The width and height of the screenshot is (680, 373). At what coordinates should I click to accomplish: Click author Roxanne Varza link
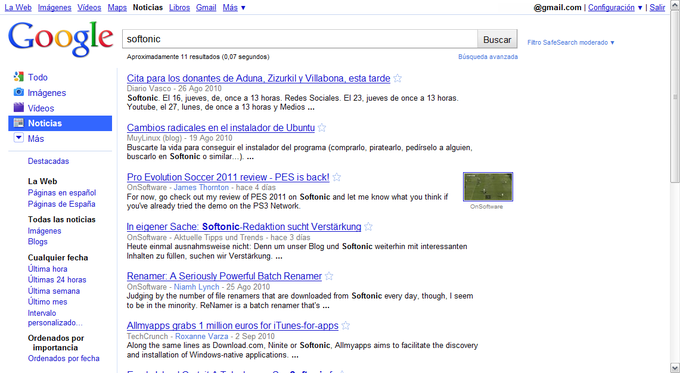click(x=201, y=336)
